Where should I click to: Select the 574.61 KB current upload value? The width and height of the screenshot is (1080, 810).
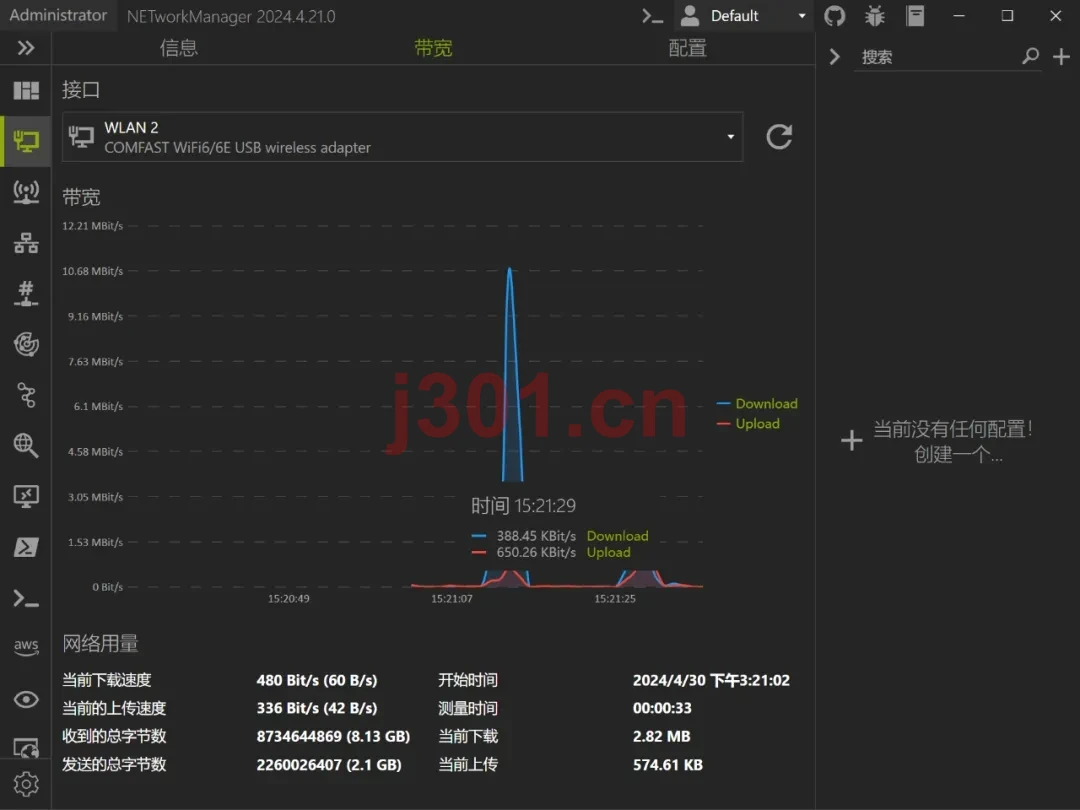[x=667, y=765]
